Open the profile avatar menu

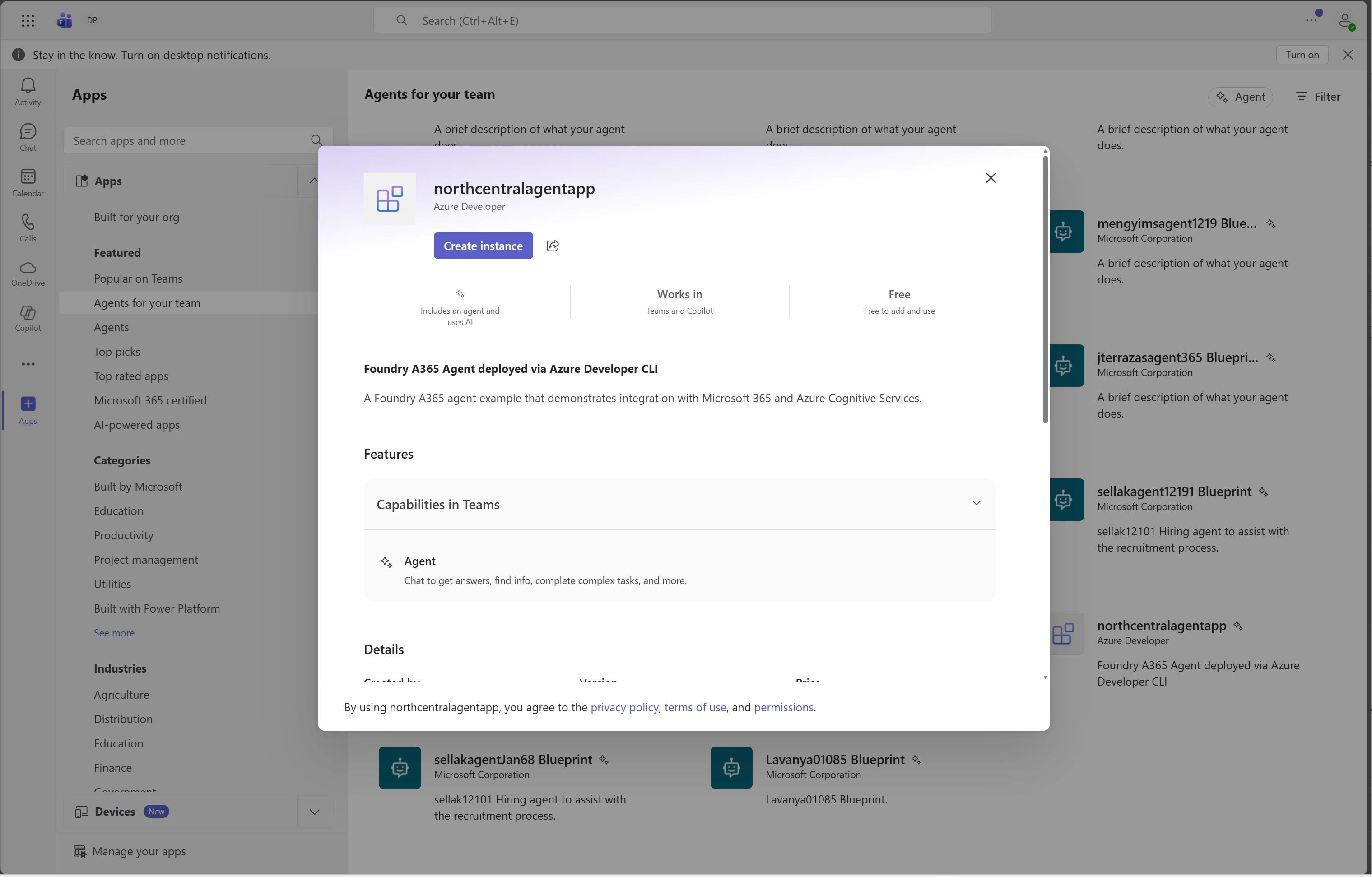[x=1346, y=21]
